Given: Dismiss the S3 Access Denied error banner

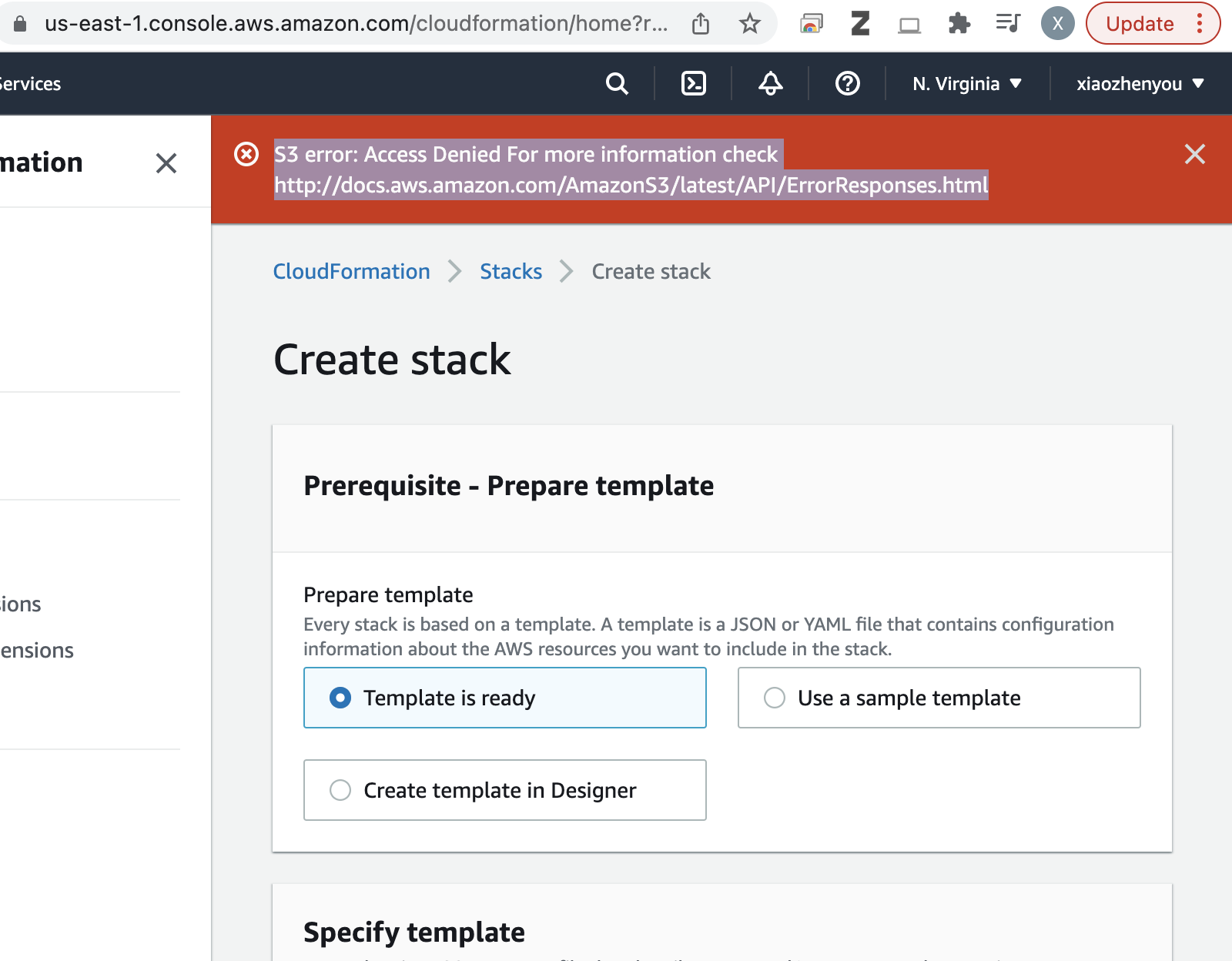Looking at the screenshot, I should pyautogui.click(x=1194, y=154).
